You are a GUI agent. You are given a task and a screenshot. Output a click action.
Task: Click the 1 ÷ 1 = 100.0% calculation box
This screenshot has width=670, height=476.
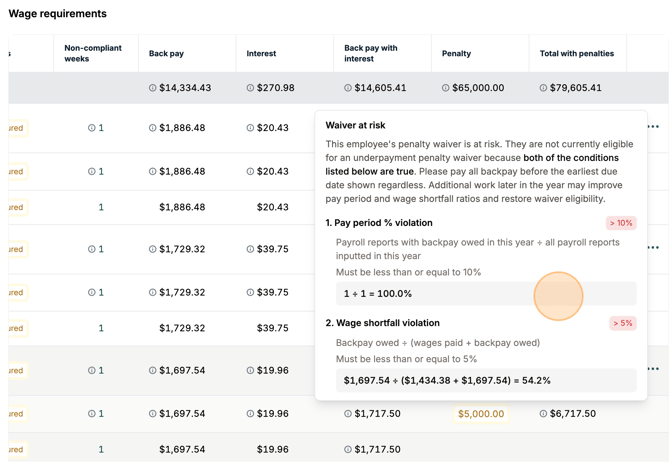coord(486,294)
